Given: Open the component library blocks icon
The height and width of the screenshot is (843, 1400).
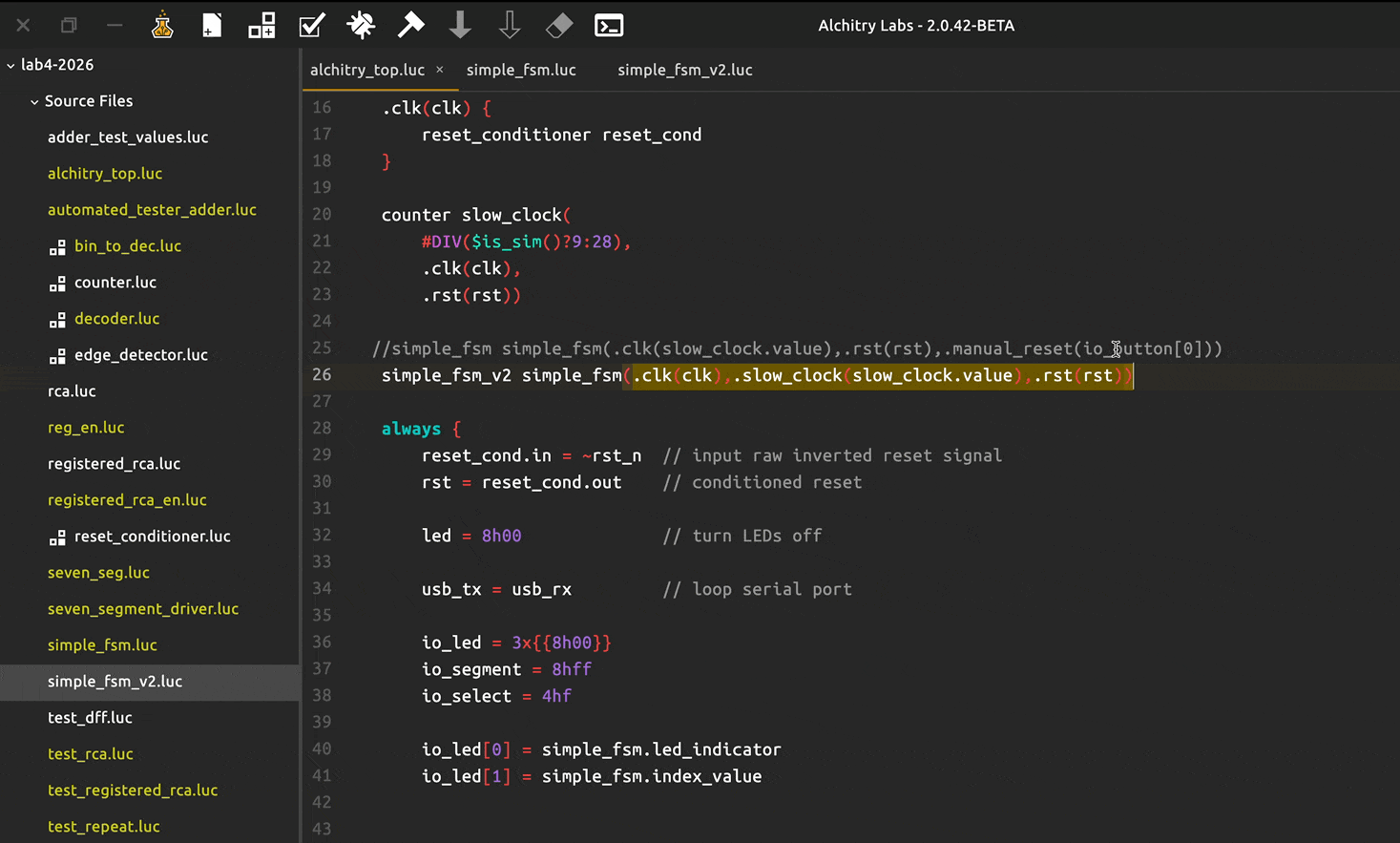Looking at the screenshot, I should (x=261, y=26).
